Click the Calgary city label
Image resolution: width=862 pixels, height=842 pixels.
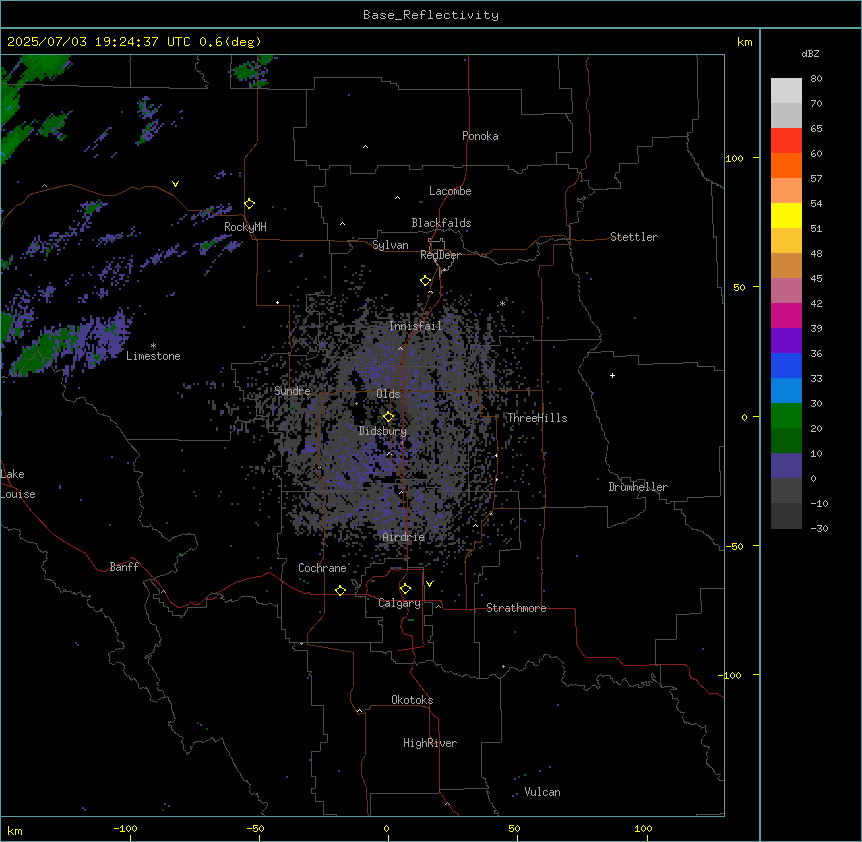point(400,603)
